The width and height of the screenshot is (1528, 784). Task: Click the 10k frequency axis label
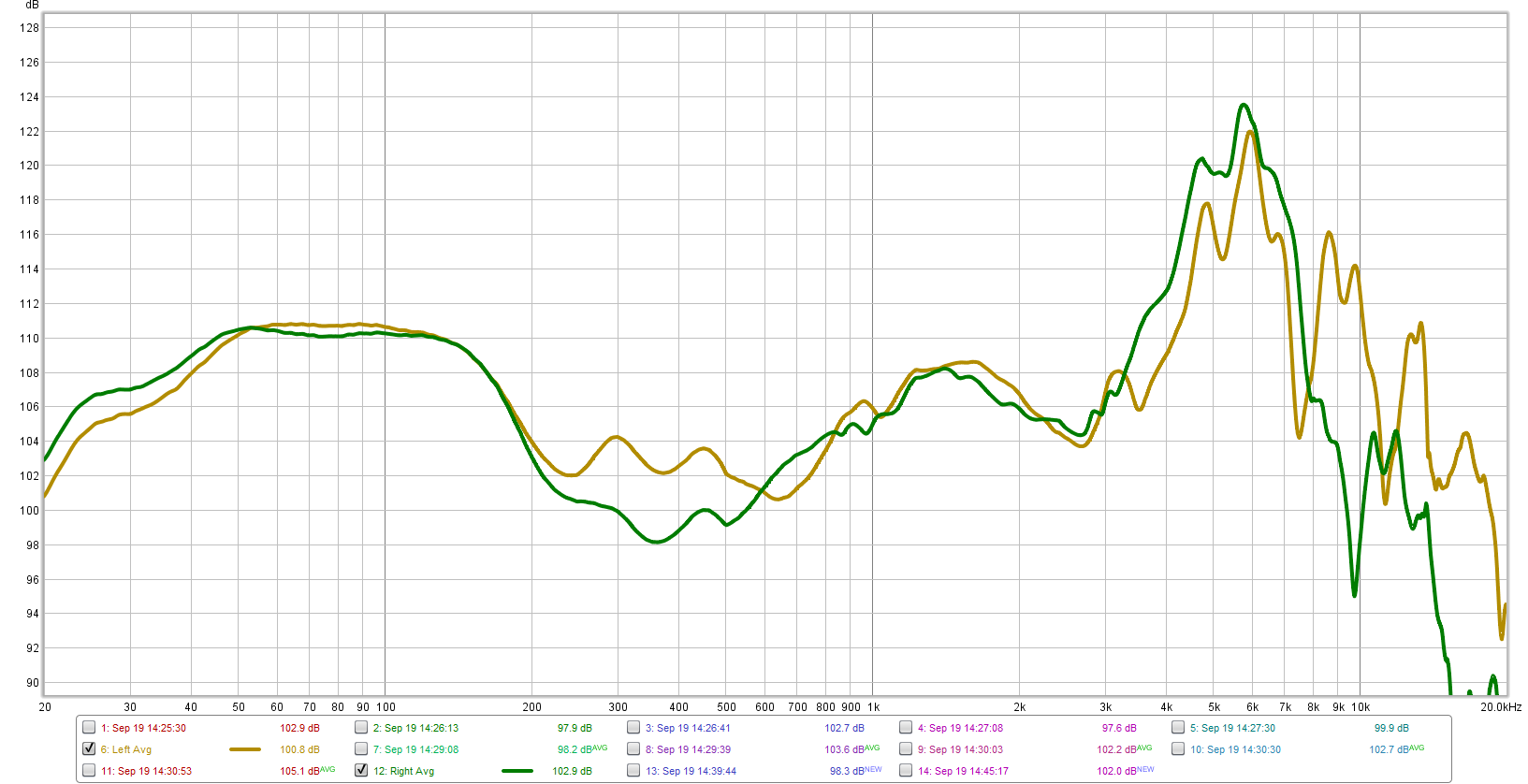click(x=1361, y=707)
